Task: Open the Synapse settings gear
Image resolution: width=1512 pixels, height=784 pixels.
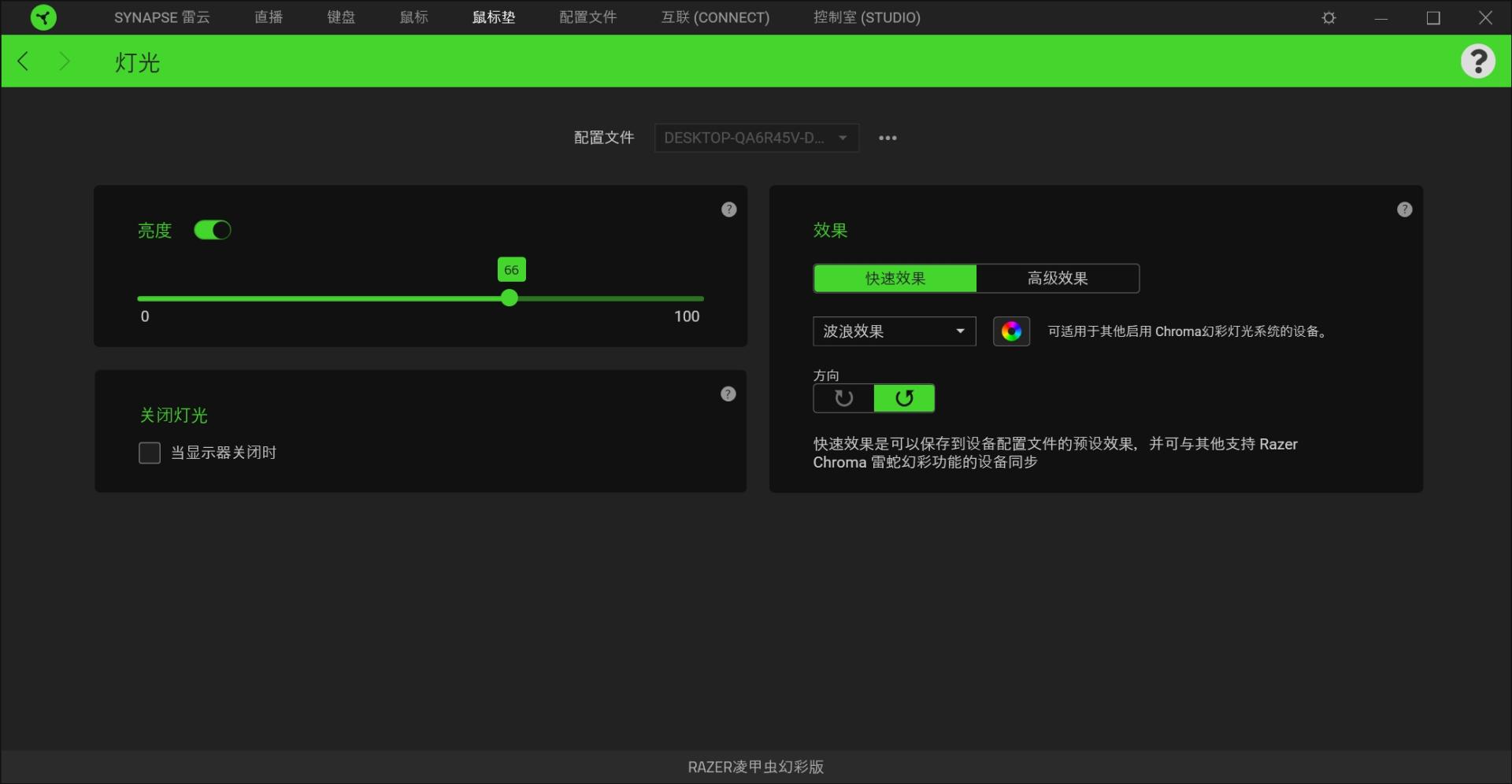Action: point(1329,17)
